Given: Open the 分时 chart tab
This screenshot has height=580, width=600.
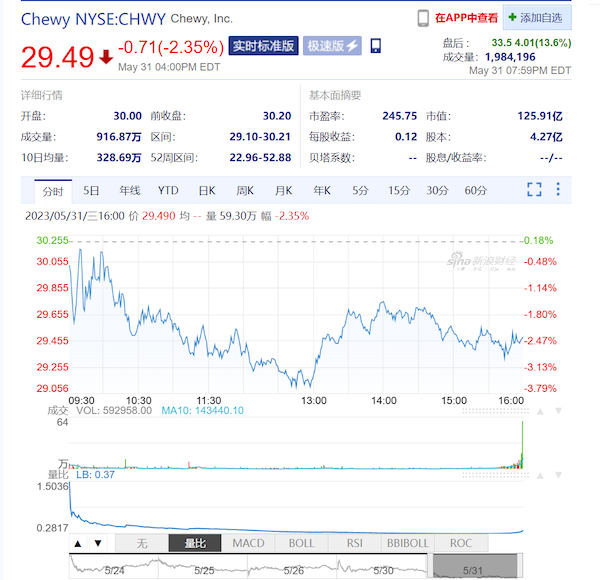Looking at the screenshot, I should (x=53, y=191).
